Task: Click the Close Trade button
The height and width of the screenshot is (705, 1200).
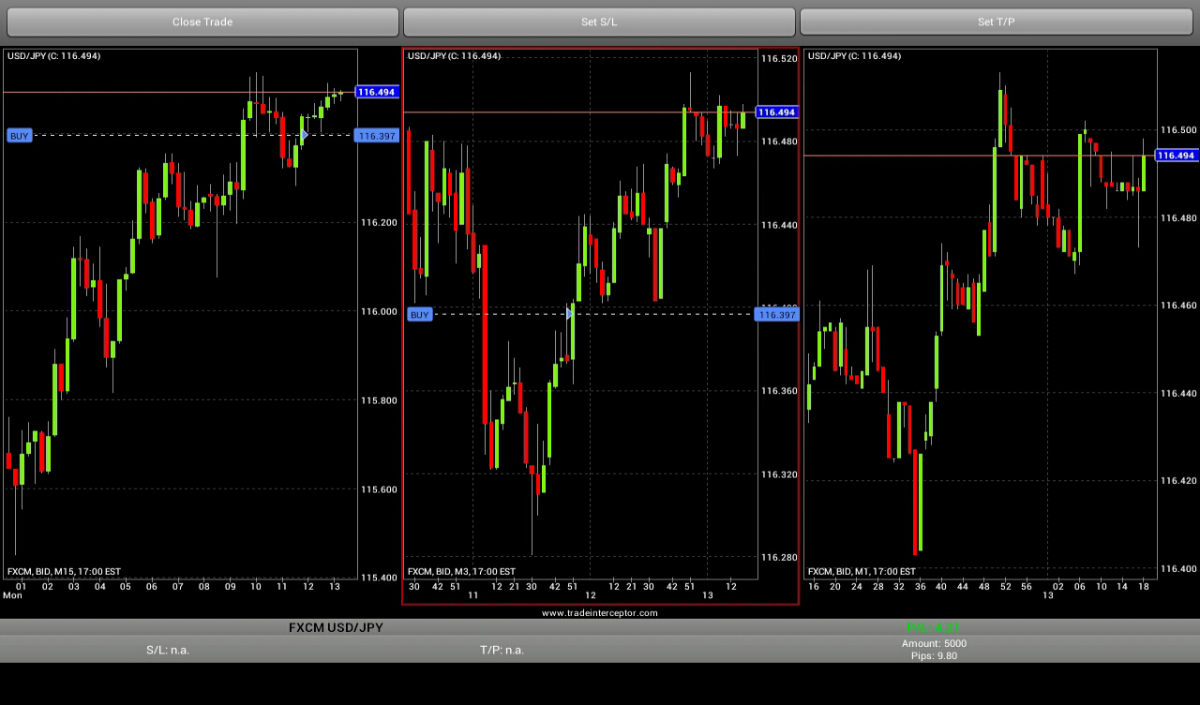Action: tap(201, 21)
